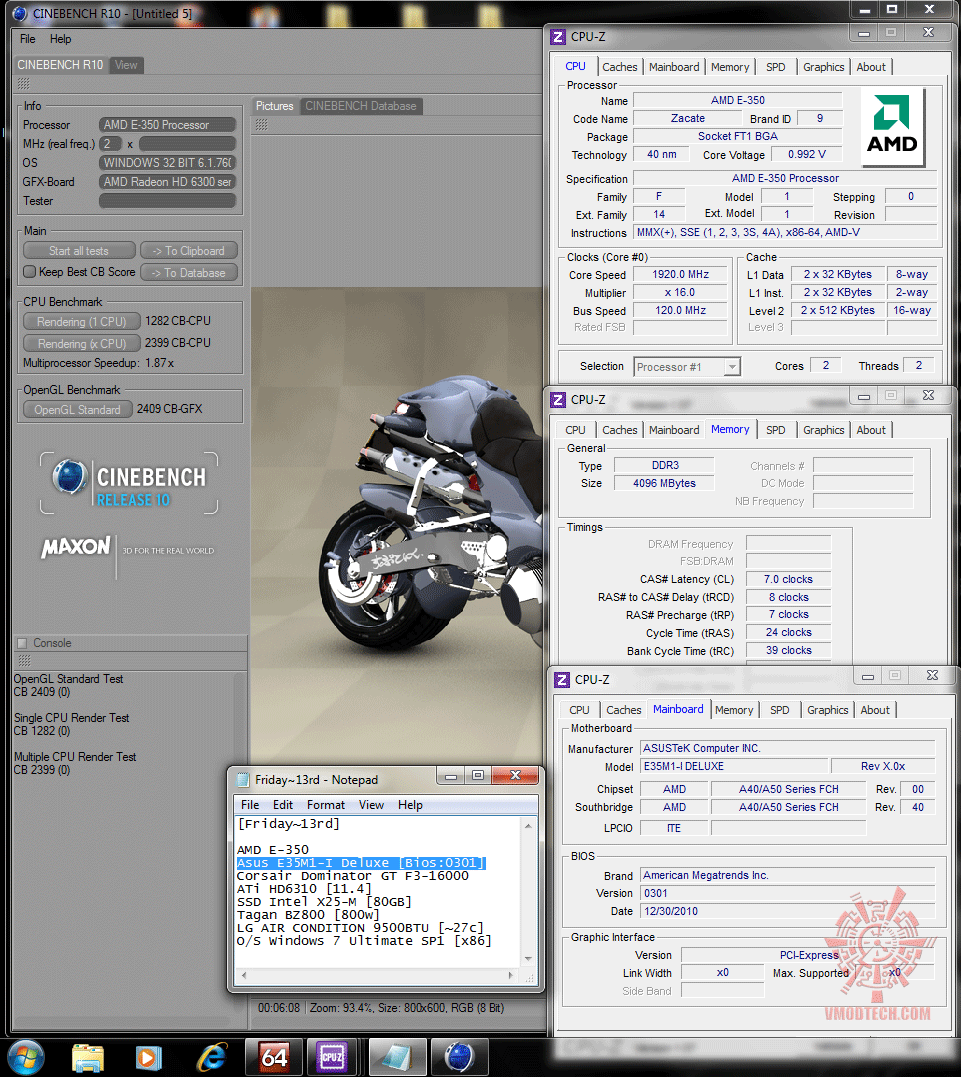Open Windows Explorer from the taskbar
961x1077 pixels.
click(x=88, y=1058)
